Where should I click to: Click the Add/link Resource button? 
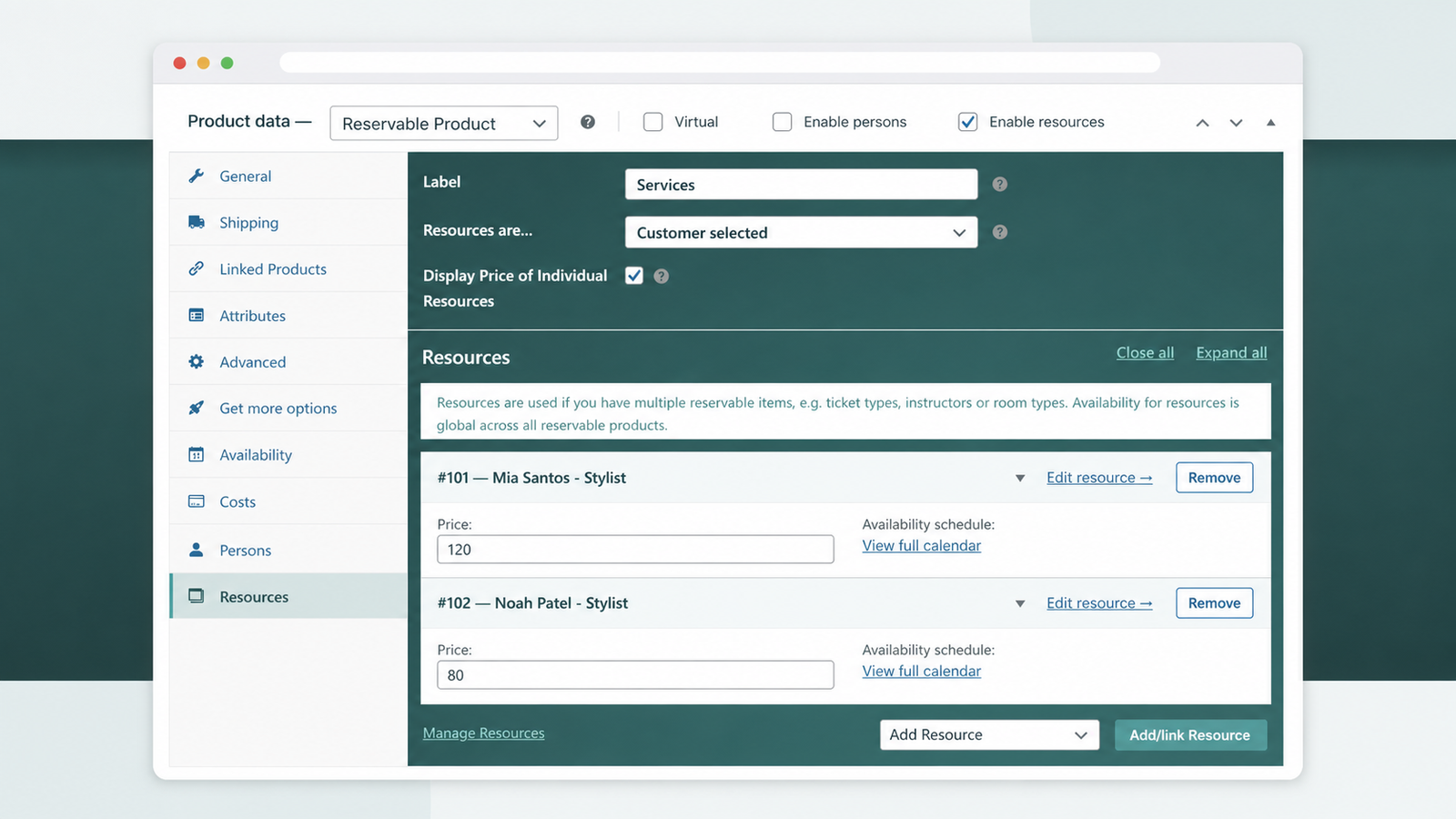[1190, 735]
